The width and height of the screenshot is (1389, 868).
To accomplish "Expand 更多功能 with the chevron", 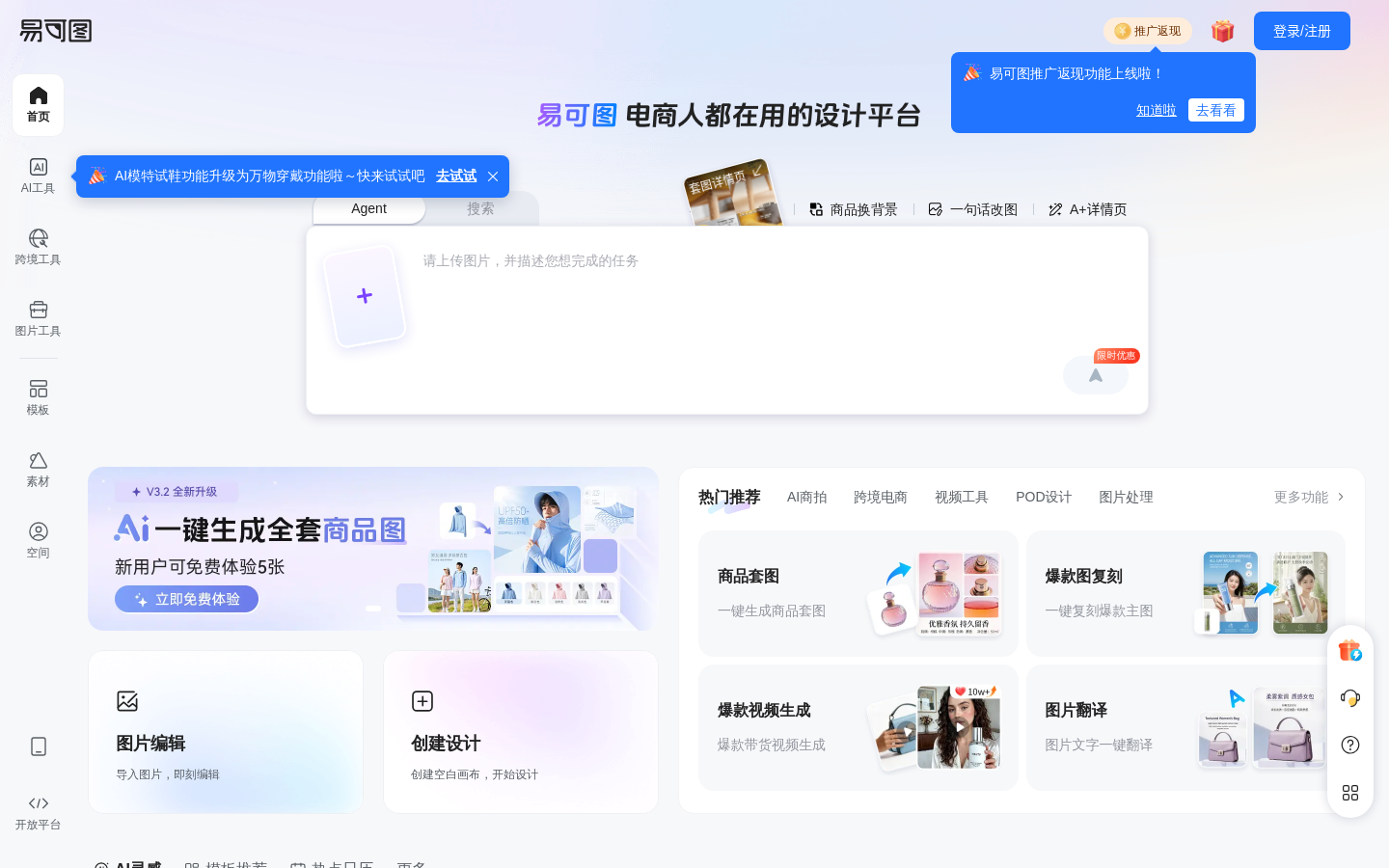I will tap(1310, 497).
